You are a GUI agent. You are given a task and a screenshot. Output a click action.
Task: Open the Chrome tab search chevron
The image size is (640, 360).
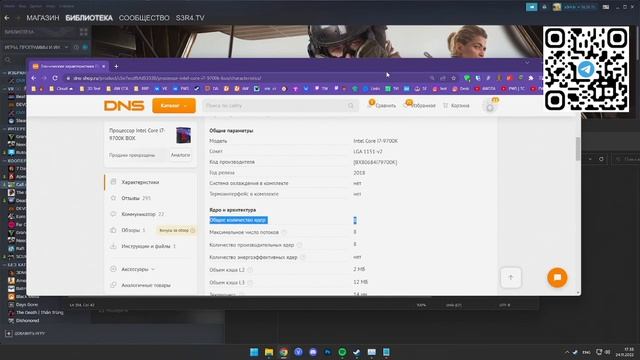coord(527,63)
